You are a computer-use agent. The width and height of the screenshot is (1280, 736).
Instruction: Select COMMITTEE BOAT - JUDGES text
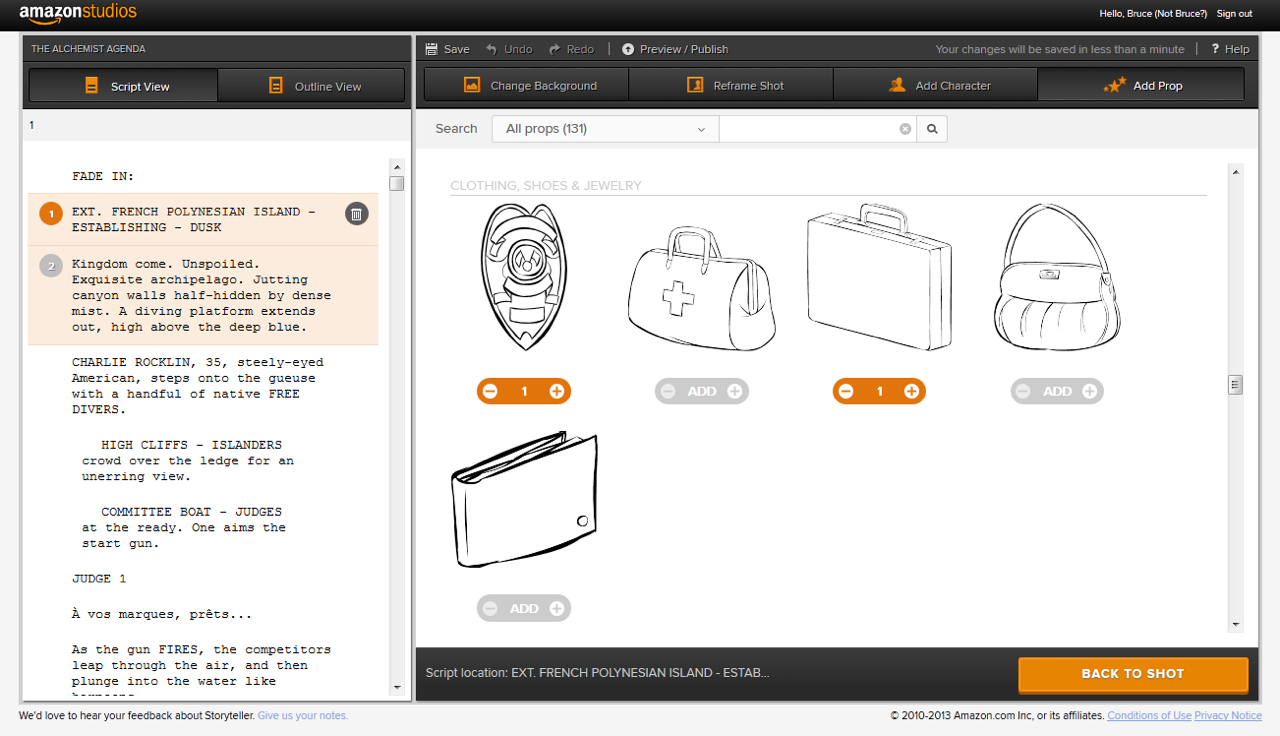pos(192,512)
